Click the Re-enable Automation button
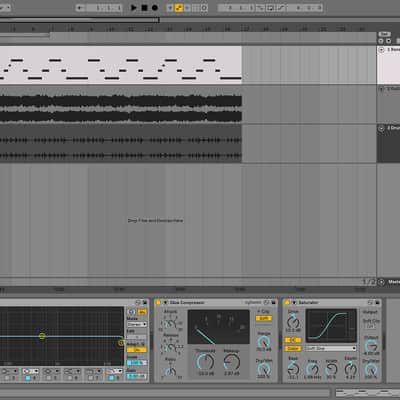The height and width of the screenshot is (400, 400). click(x=187, y=7)
